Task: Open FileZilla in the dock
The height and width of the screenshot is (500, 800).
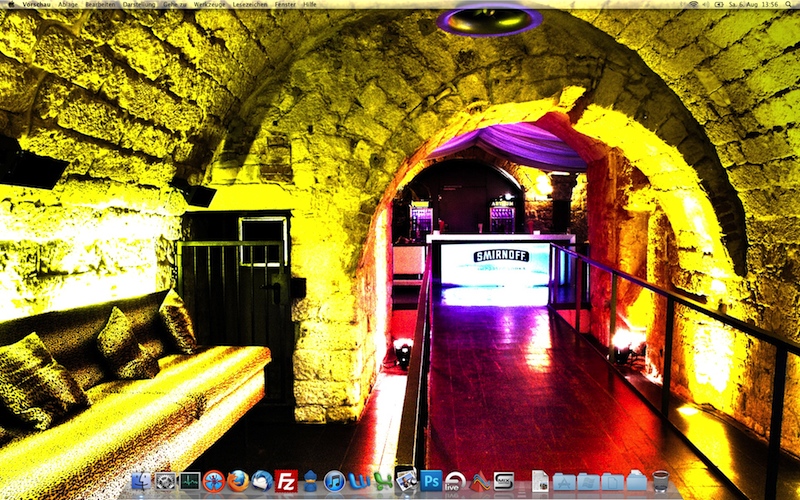Action: pyautogui.click(x=286, y=481)
